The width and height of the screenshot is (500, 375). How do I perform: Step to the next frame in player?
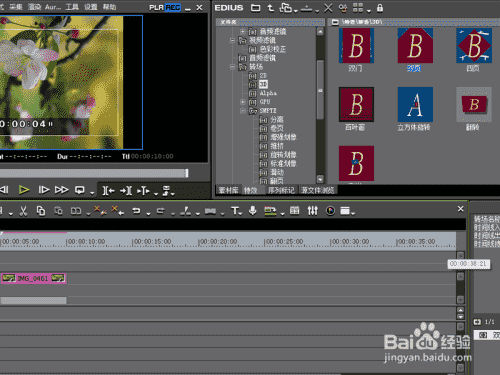44,190
